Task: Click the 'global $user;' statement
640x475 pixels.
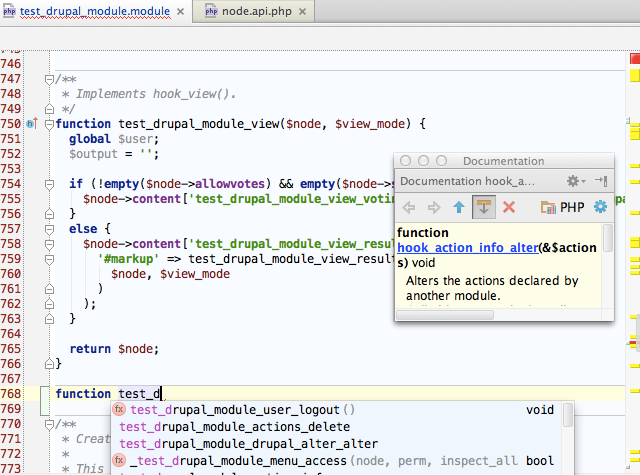Action: [x=114, y=139]
